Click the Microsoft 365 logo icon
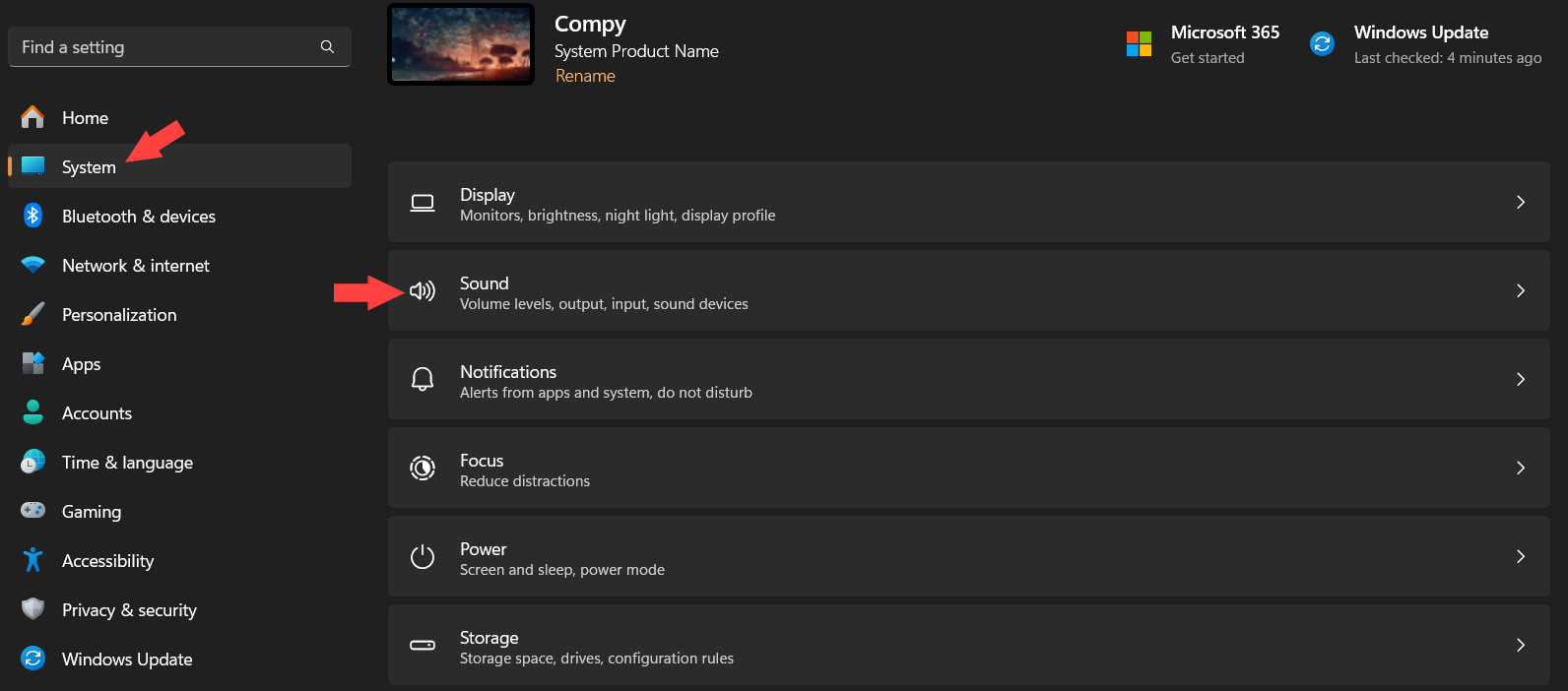The width and height of the screenshot is (1568, 691). (1139, 44)
